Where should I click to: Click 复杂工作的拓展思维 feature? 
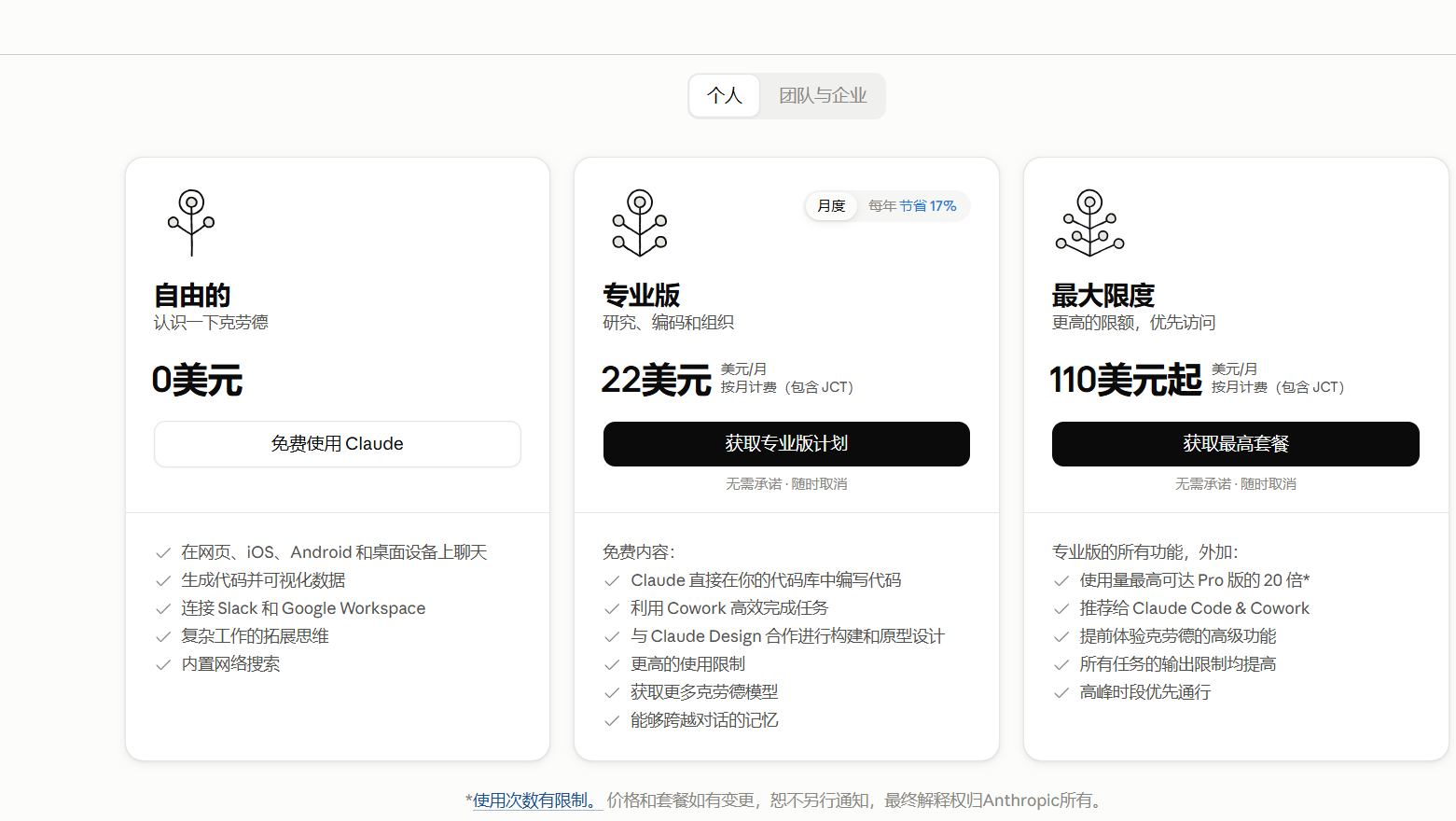[x=255, y=636]
